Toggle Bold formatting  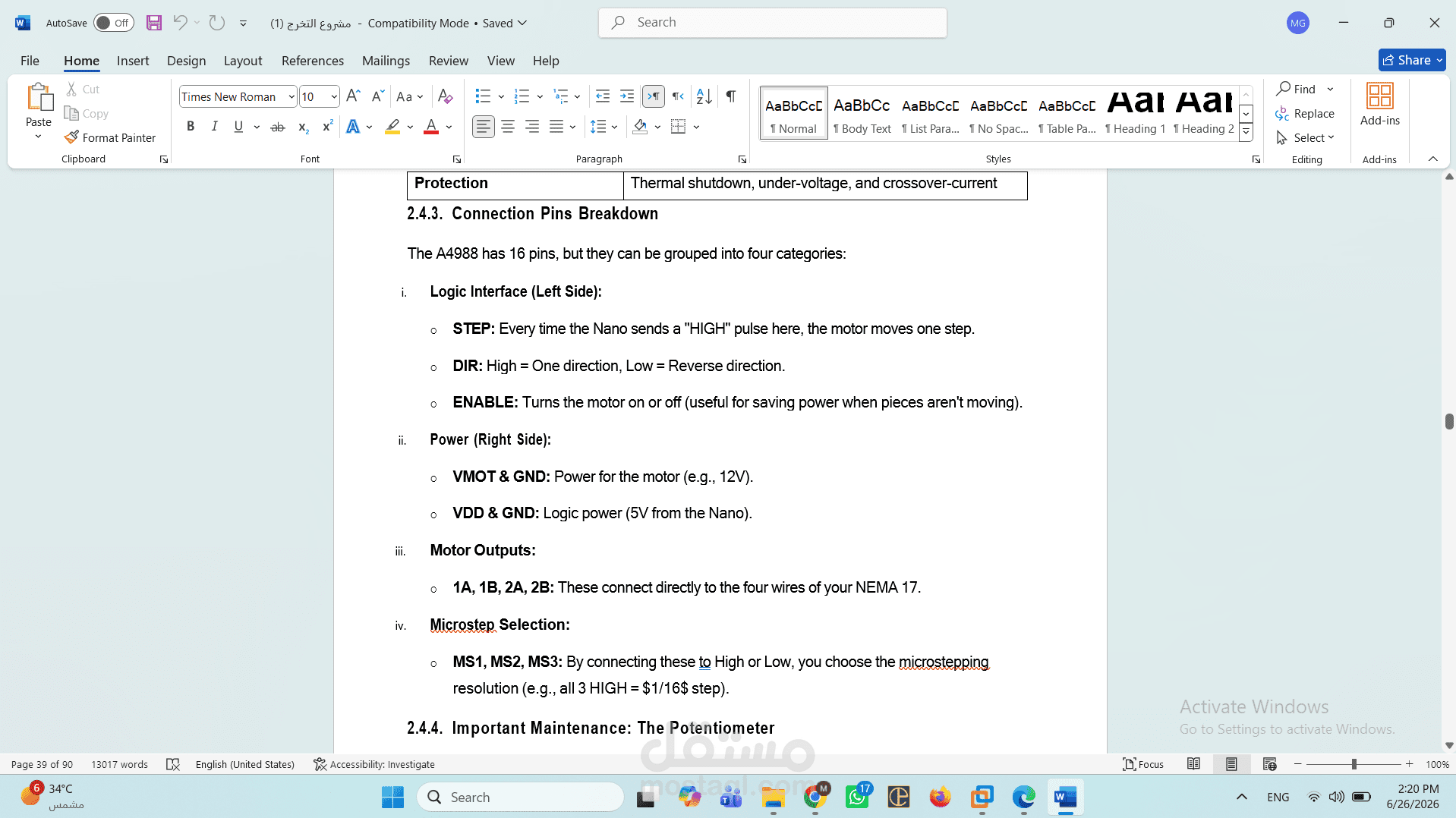[191, 127]
